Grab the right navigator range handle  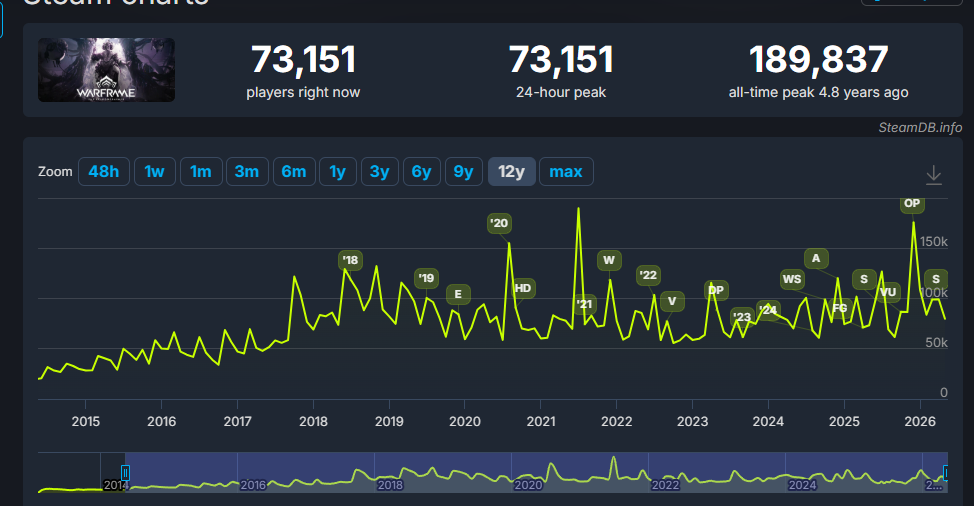tap(945, 473)
